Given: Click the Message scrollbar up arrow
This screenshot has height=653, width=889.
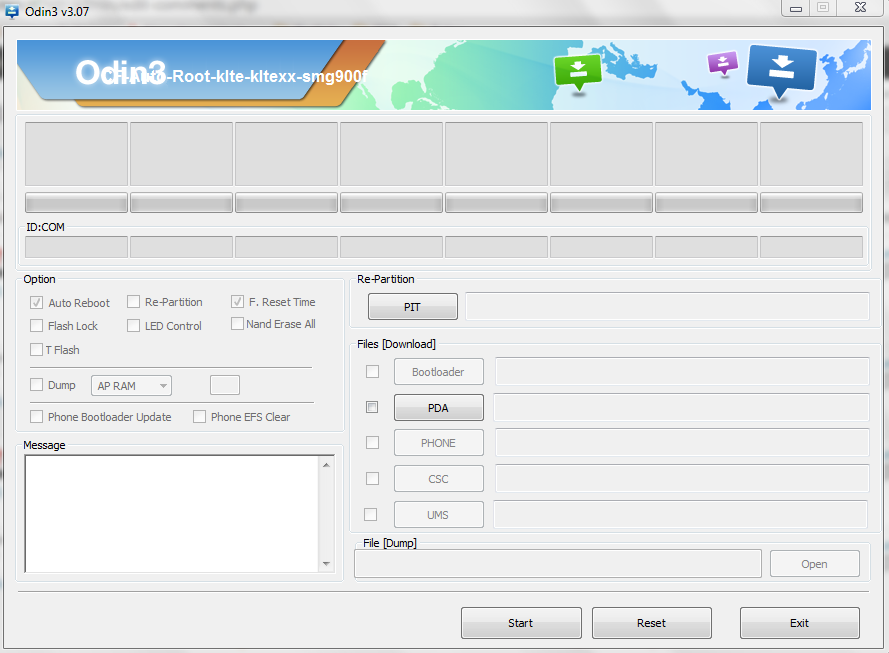Looking at the screenshot, I should [x=326, y=465].
